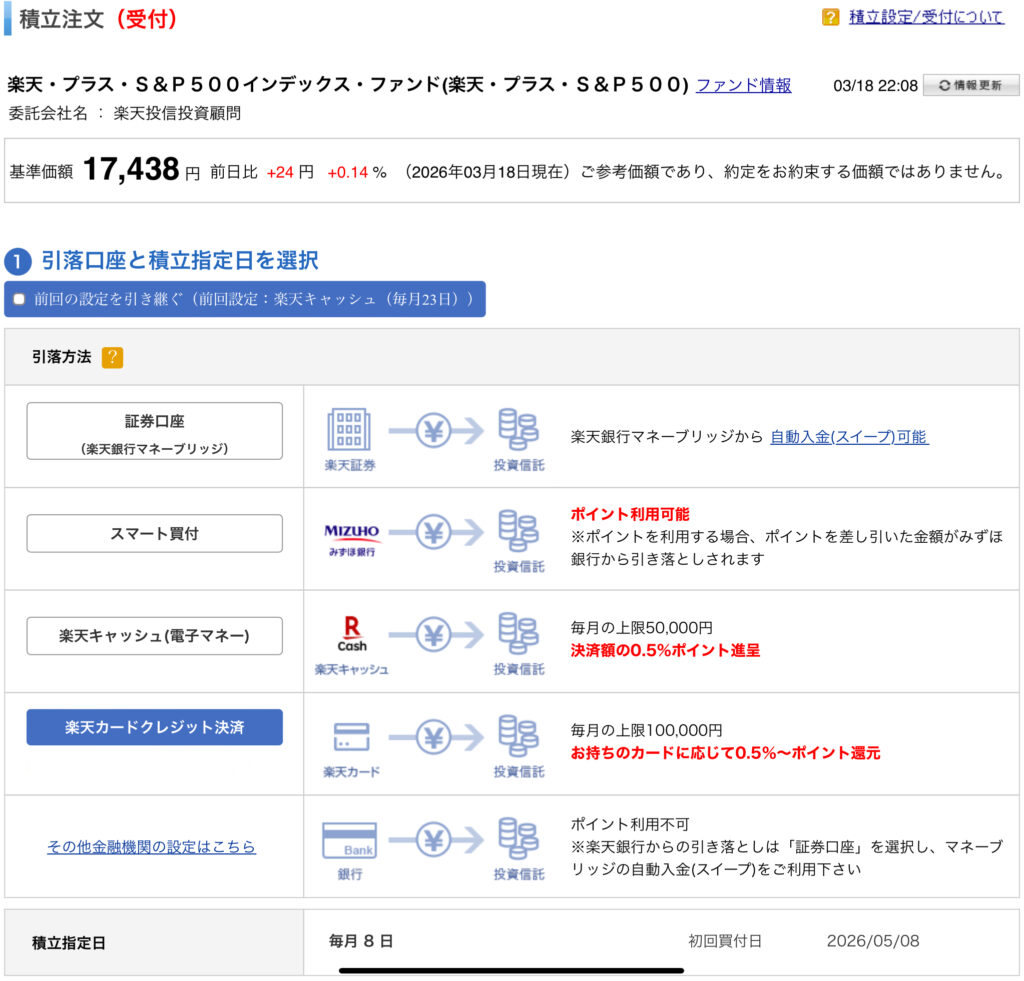1024x981 pixels.
Task: Click the 楽天証券 building icon
Action: pos(349,430)
